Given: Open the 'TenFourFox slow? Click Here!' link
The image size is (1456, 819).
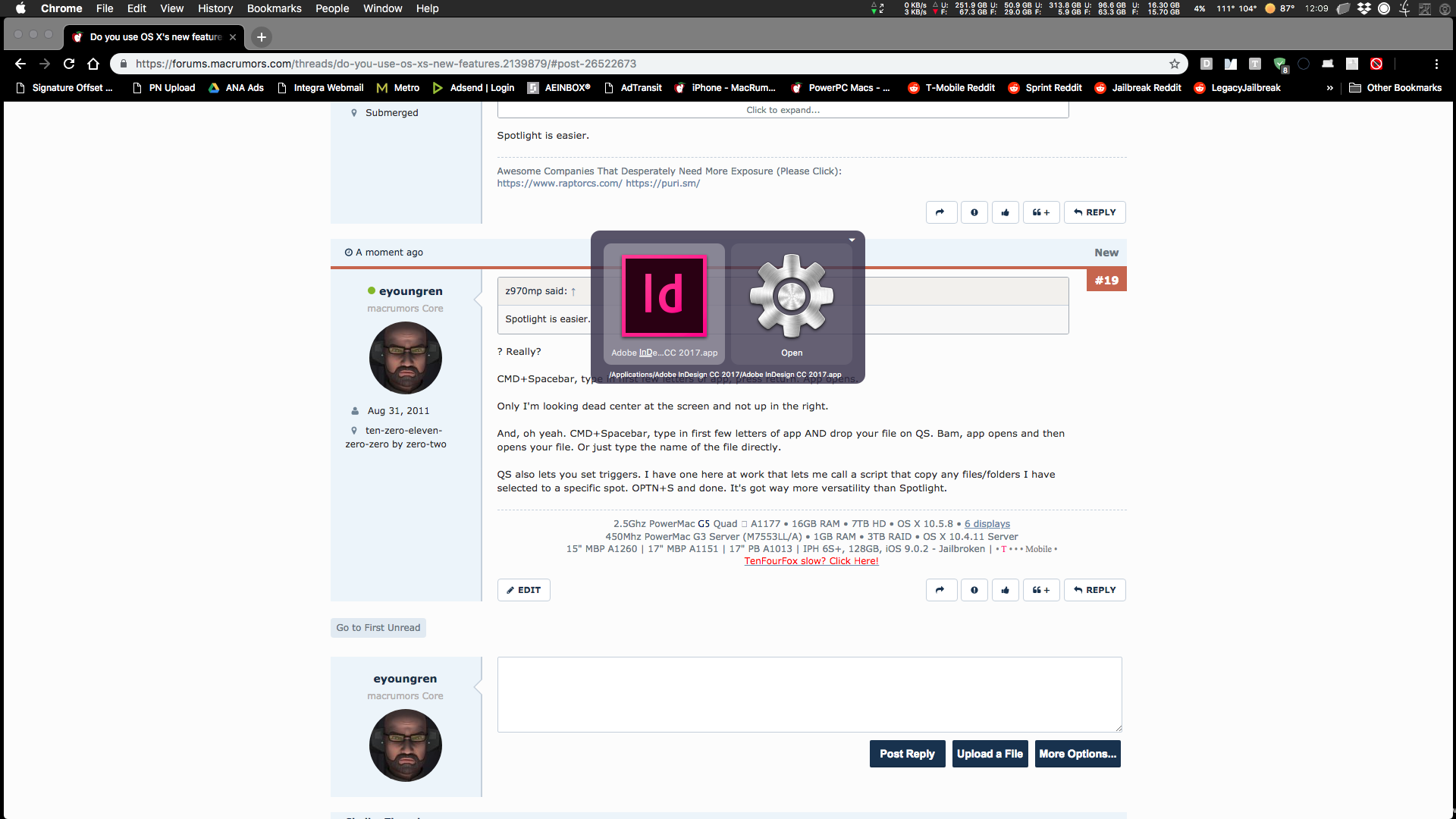Looking at the screenshot, I should click(811, 561).
